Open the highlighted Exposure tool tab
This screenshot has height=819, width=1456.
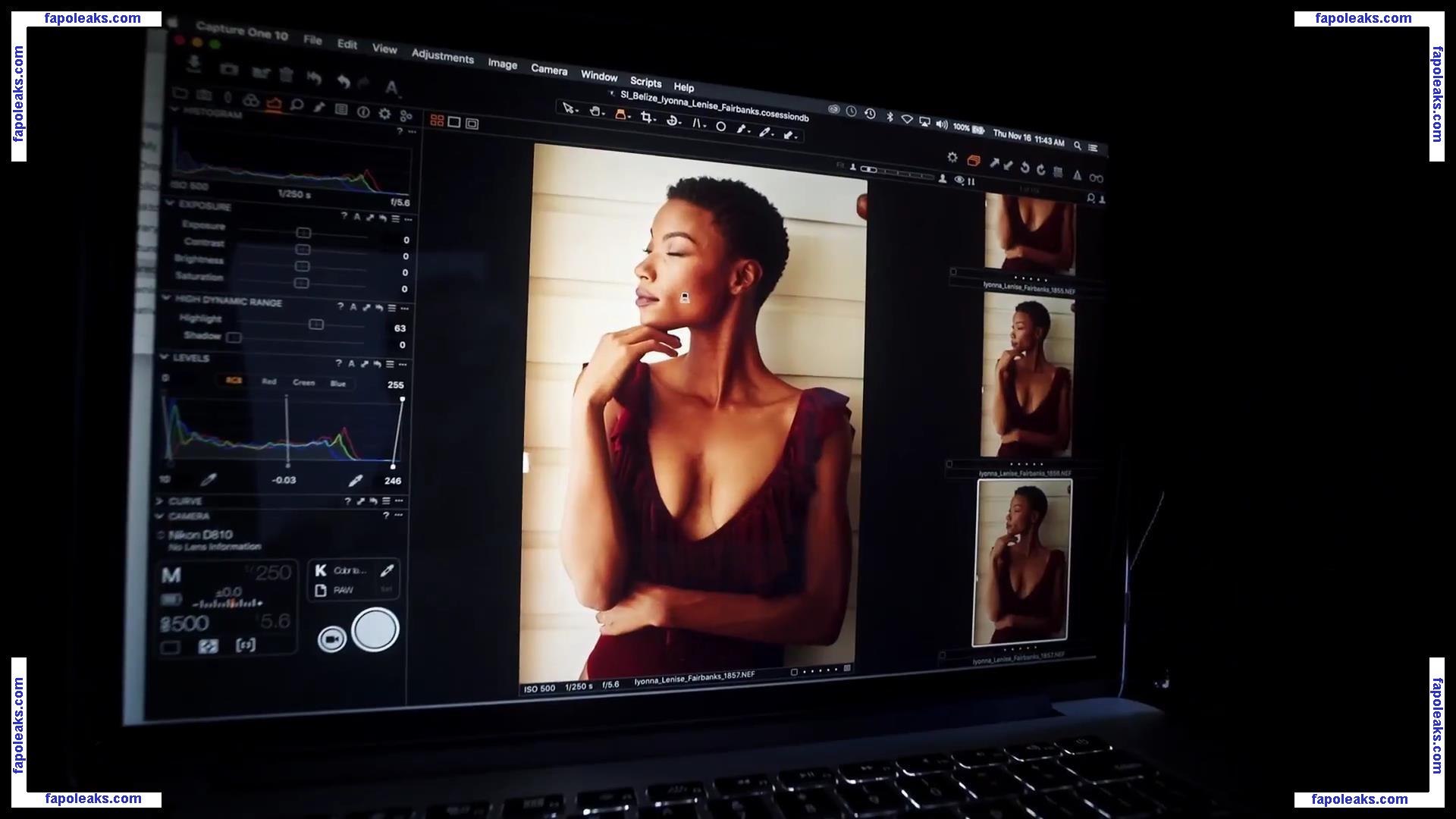274,104
